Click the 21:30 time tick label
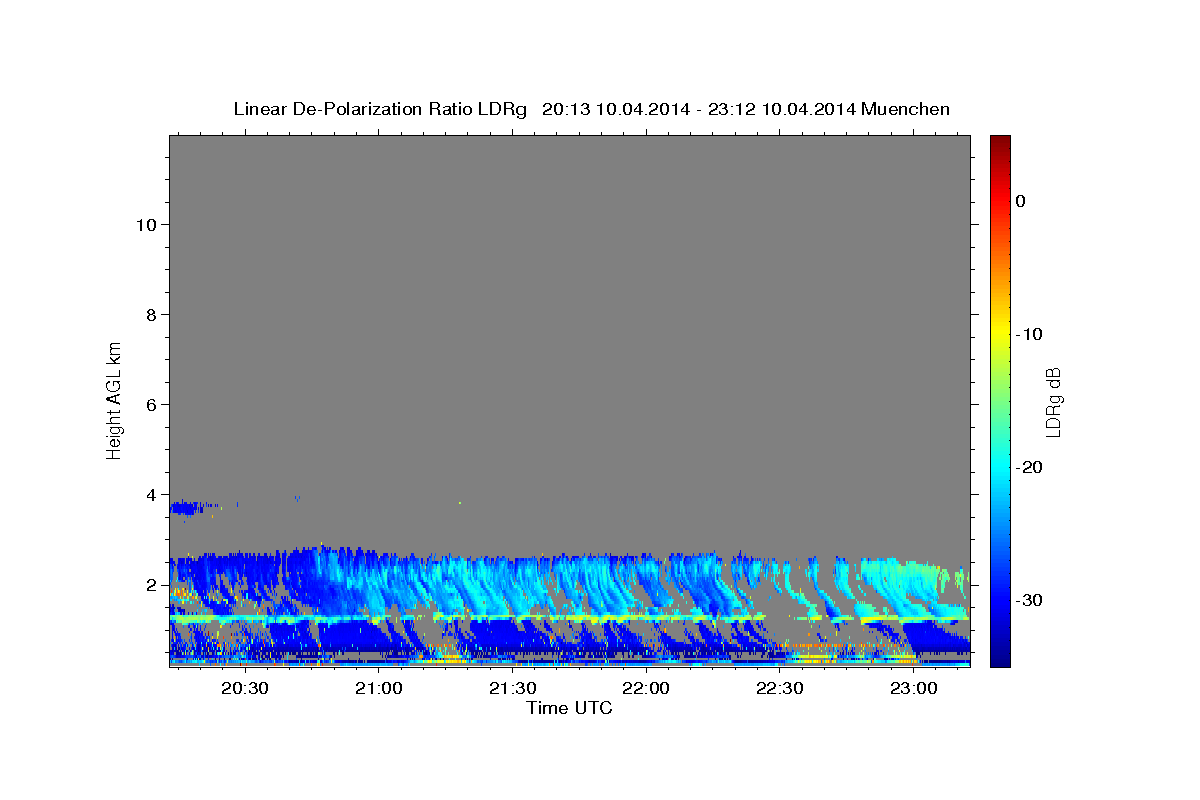The height and width of the screenshot is (800, 1200). (512, 689)
